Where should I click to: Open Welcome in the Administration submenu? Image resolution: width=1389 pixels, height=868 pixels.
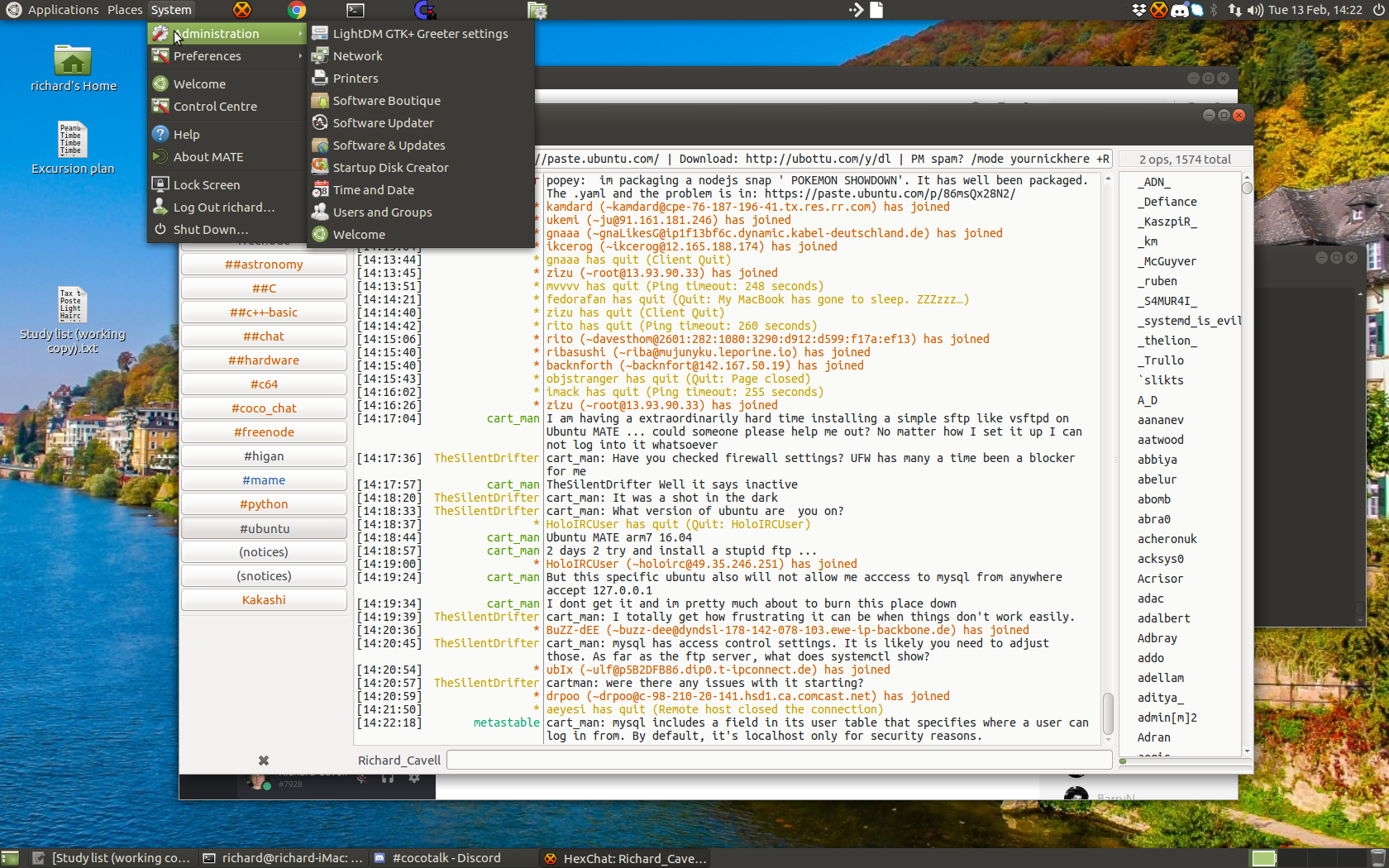[x=420, y=235]
